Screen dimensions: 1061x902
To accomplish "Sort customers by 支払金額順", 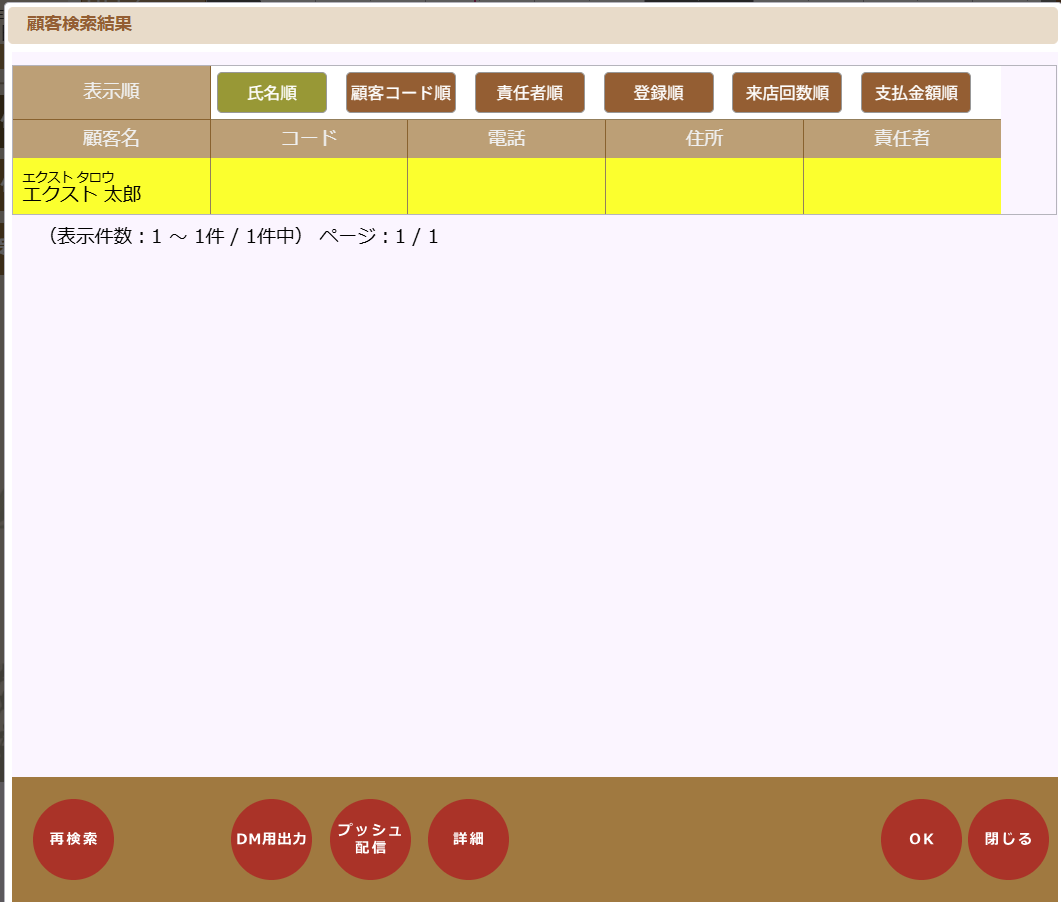I will (x=915, y=93).
